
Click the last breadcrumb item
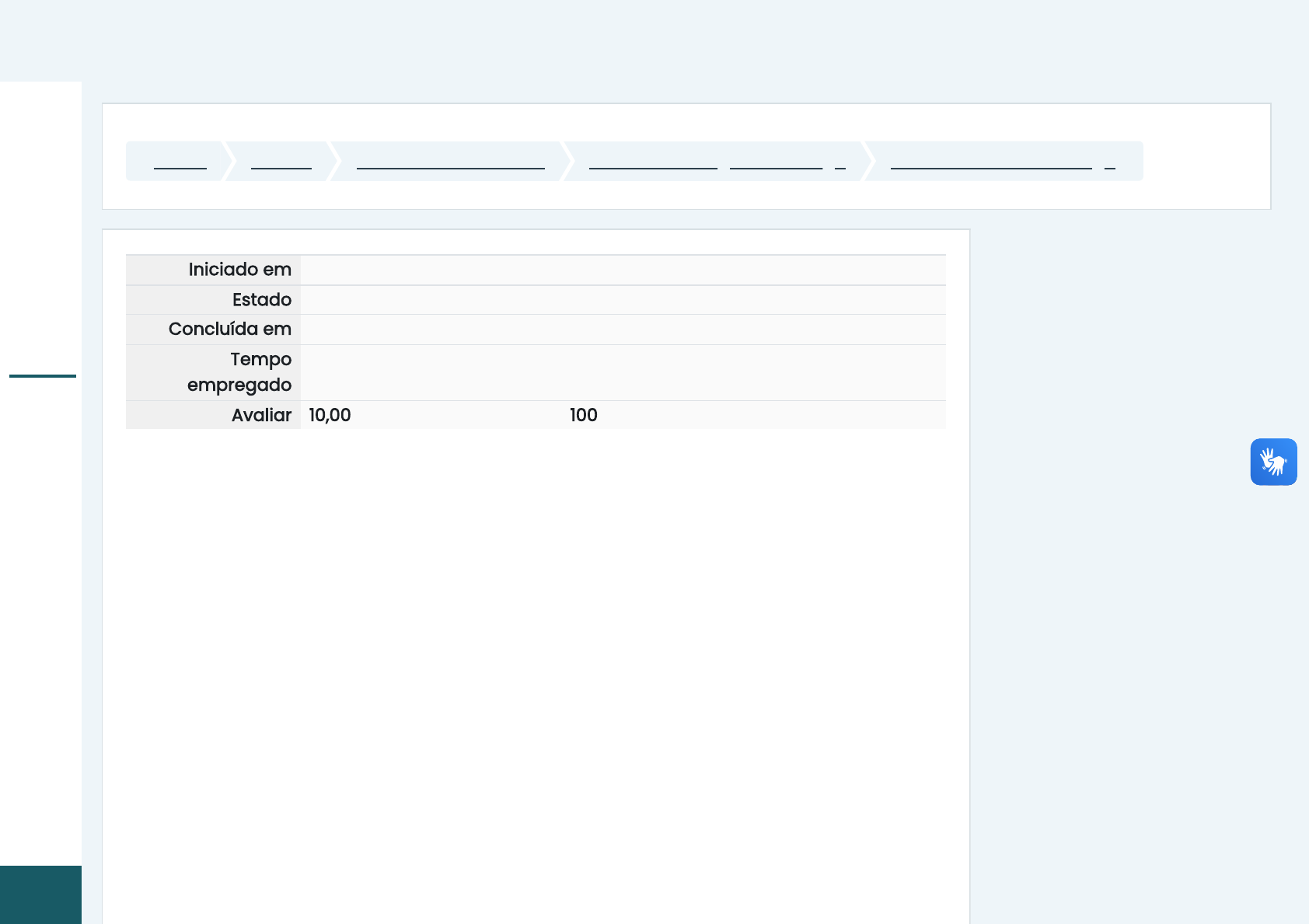pos(991,162)
